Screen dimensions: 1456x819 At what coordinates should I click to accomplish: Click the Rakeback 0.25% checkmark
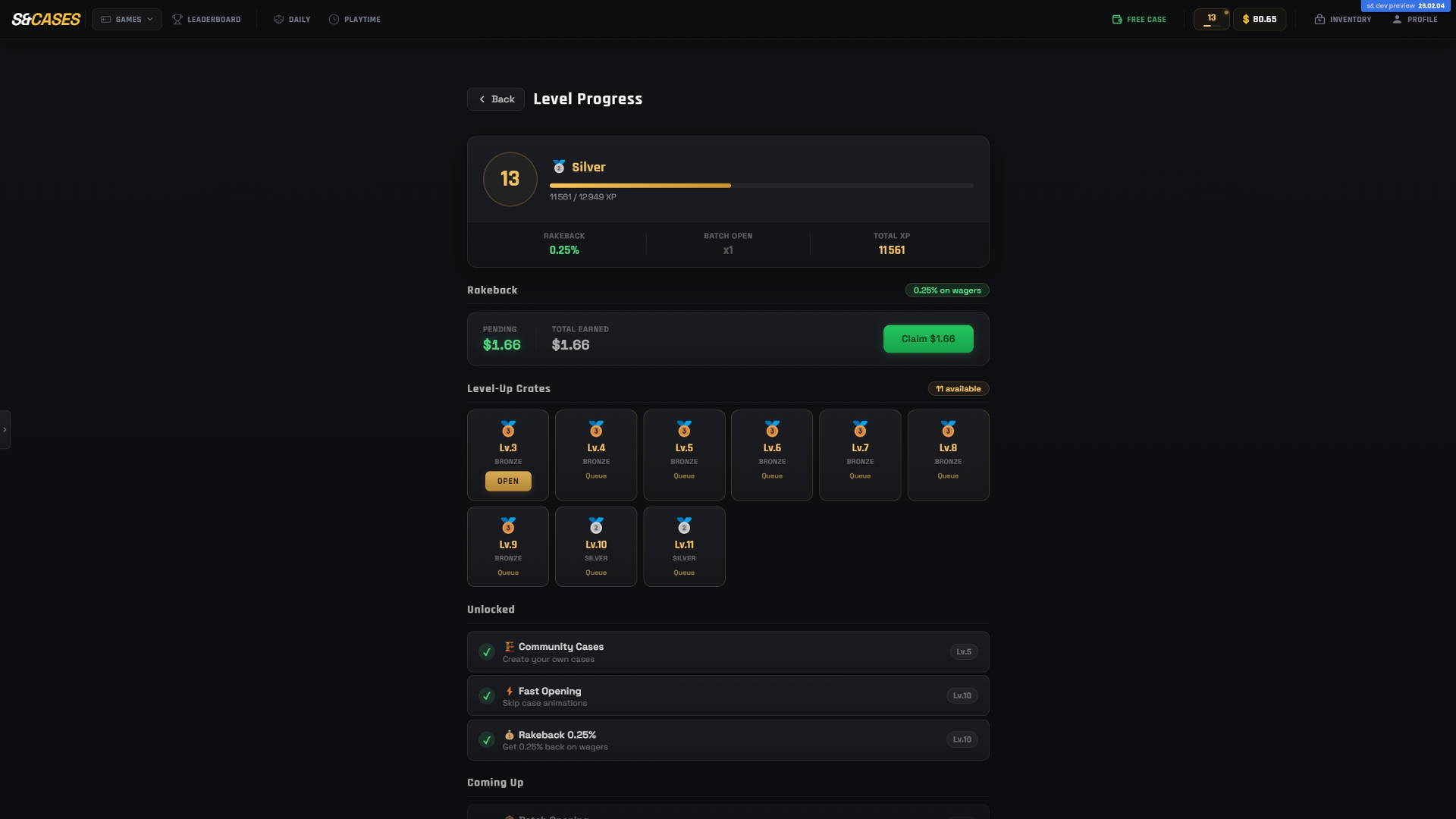click(x=487, y=739)
